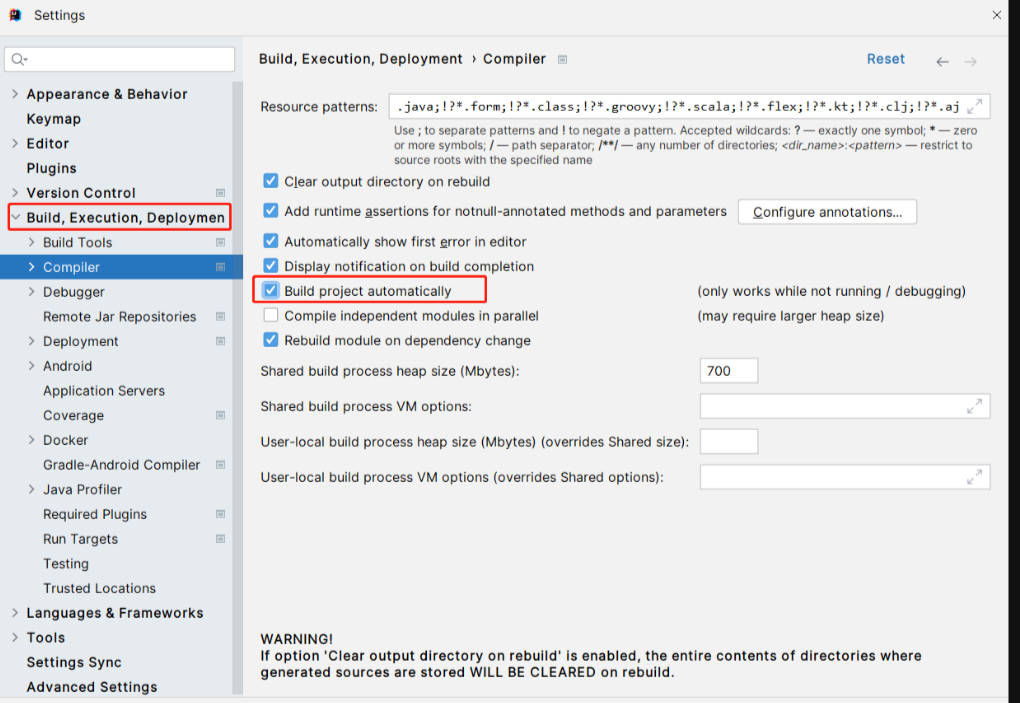Select Plugins in the settings tree

(x=52, y=168)
